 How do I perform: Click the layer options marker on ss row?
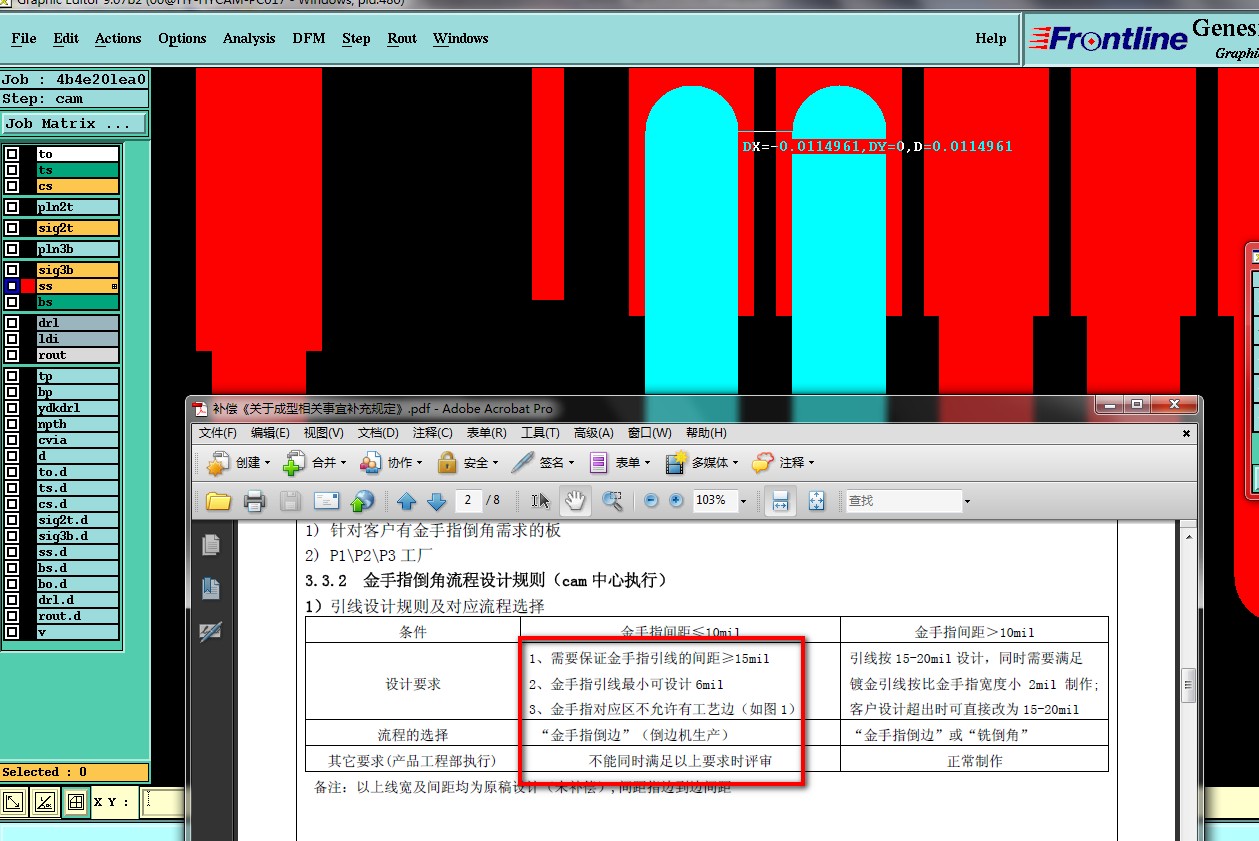click(x=115, y=286)
